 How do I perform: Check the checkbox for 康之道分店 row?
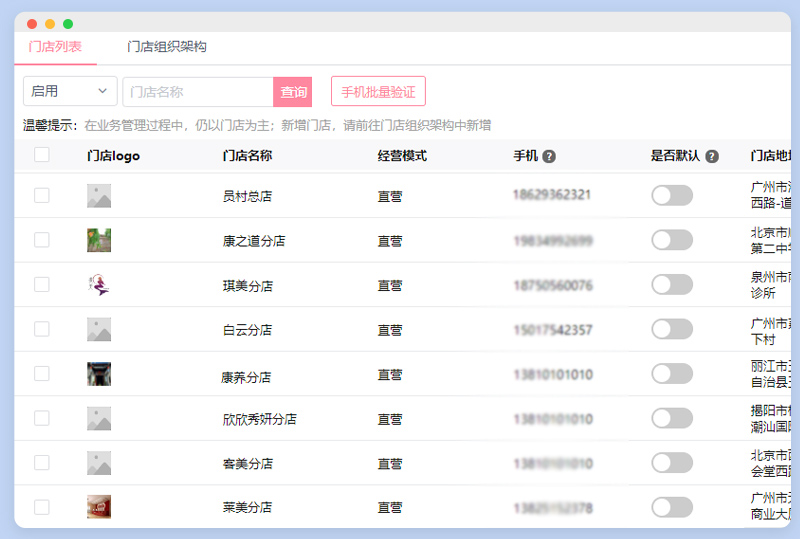coord(42,240)
